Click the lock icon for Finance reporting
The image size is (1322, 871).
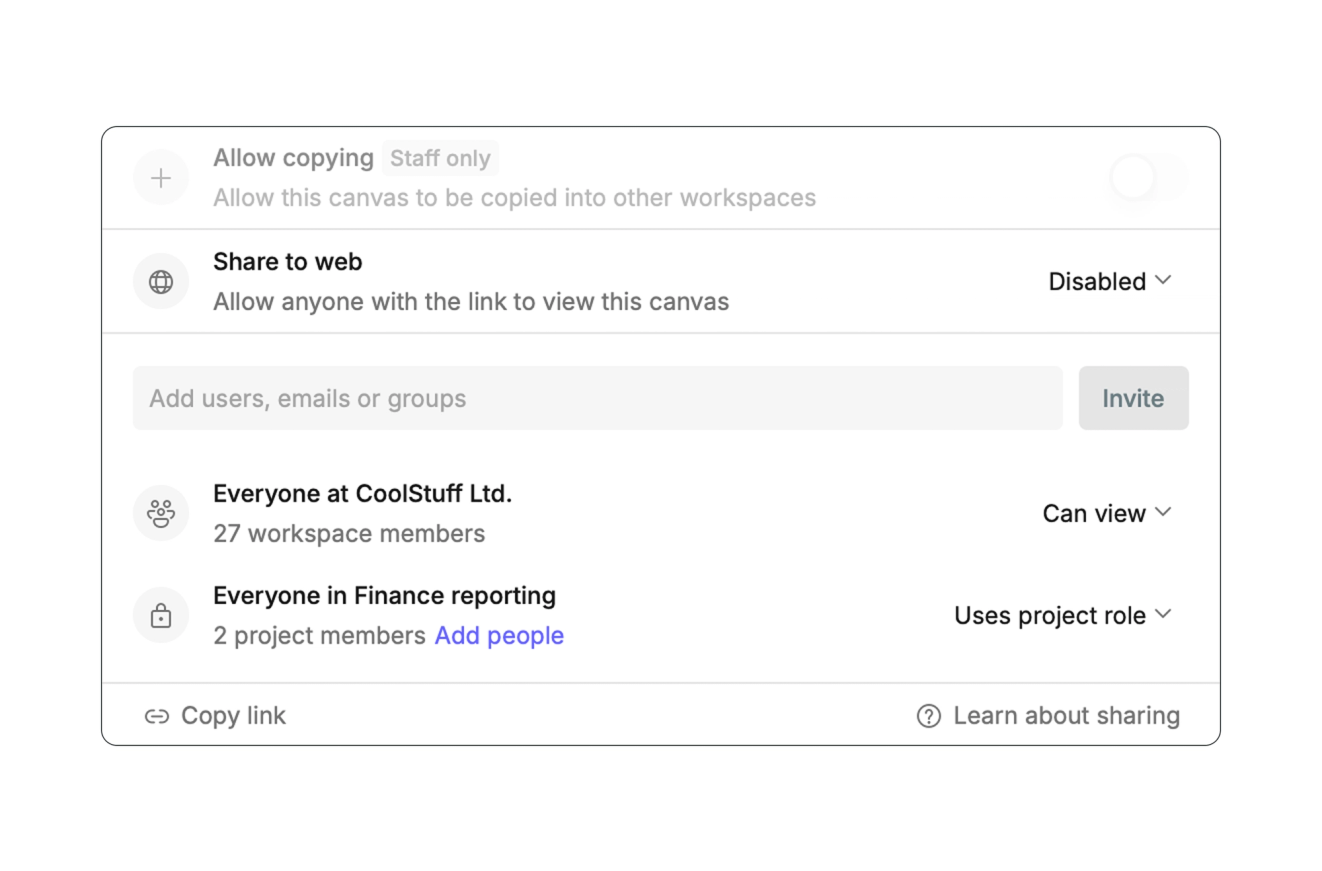coord(160,614)
